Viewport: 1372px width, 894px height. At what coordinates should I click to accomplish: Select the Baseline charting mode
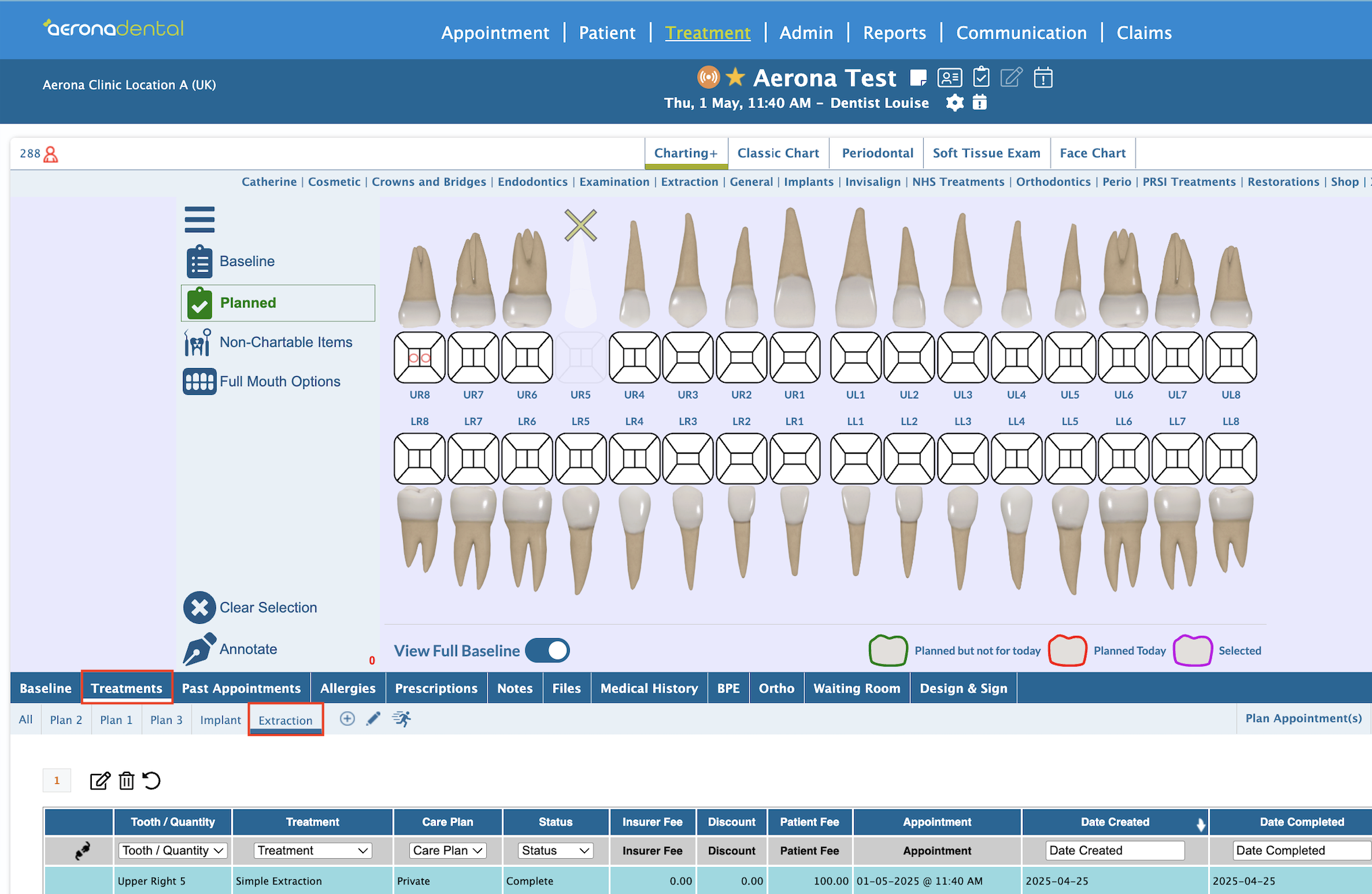[x=231, y=261]
